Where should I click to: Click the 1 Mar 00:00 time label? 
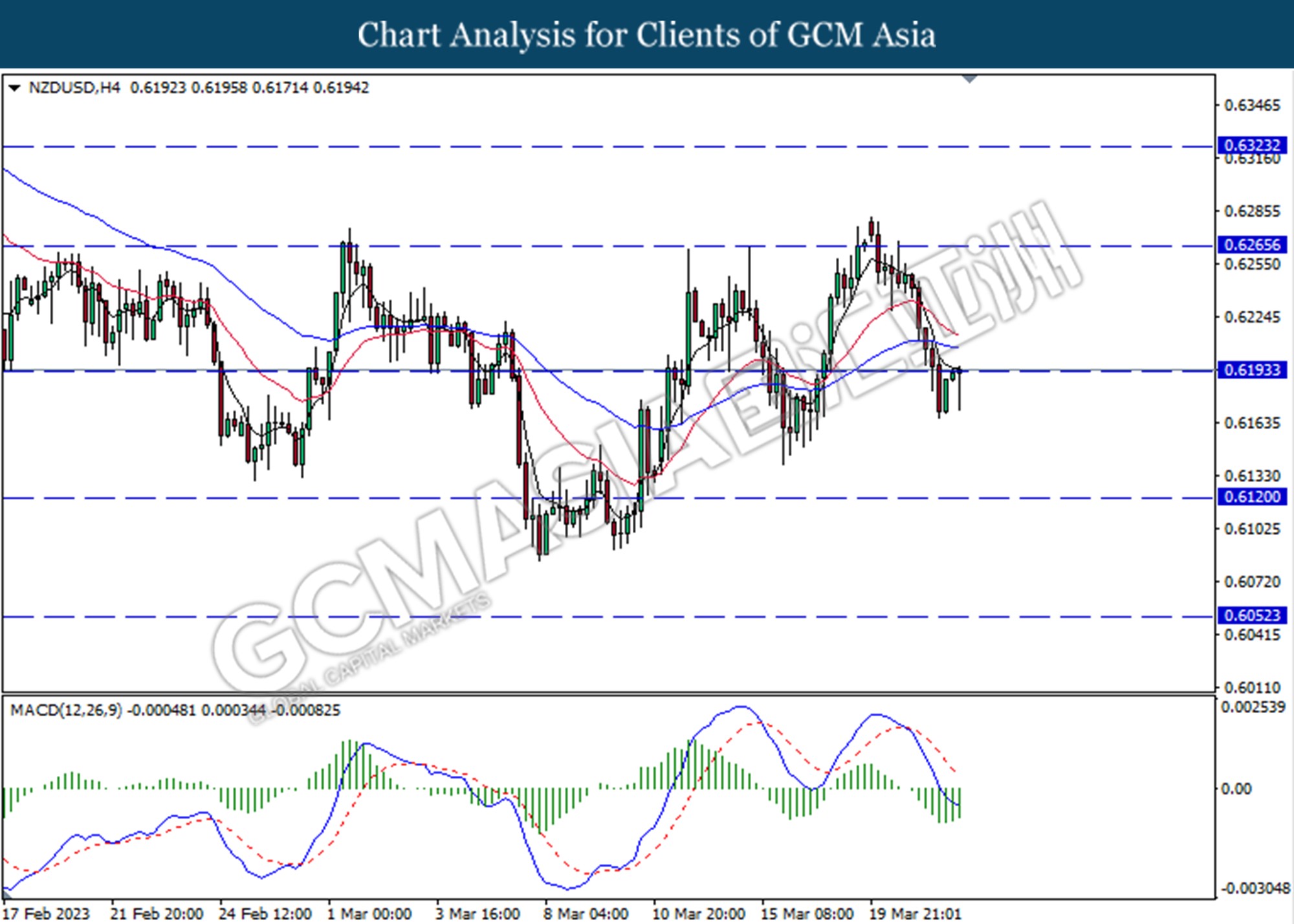click(x=369, y=914)
